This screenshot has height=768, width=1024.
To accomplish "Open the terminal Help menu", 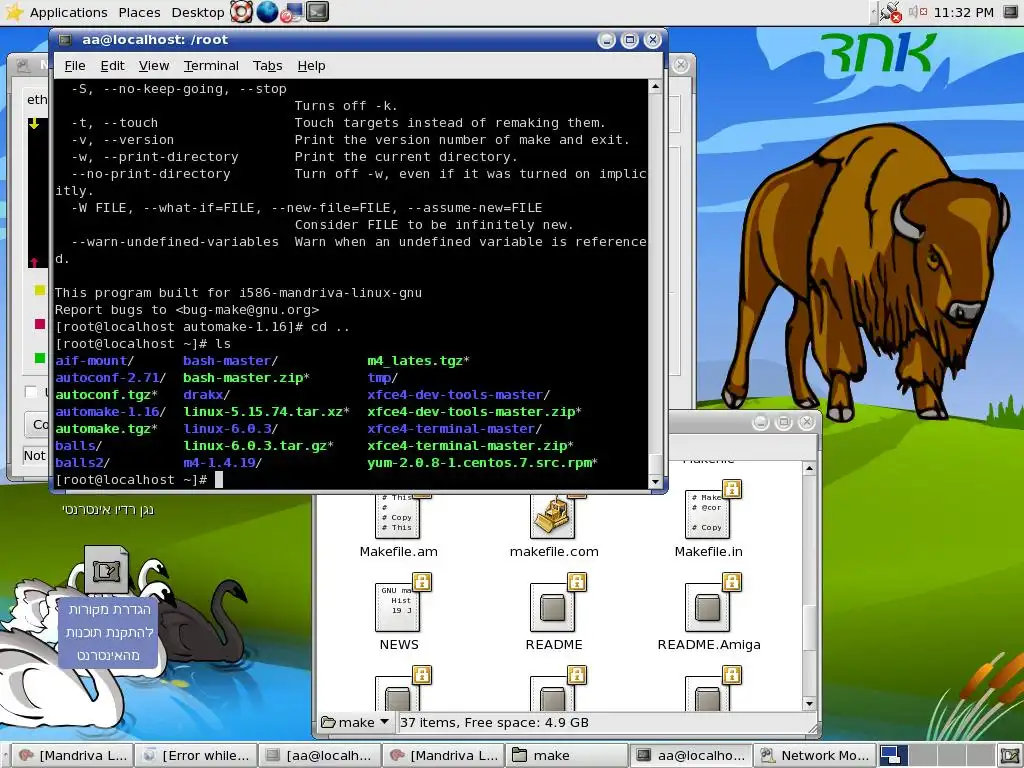I will tap(311, 65).
